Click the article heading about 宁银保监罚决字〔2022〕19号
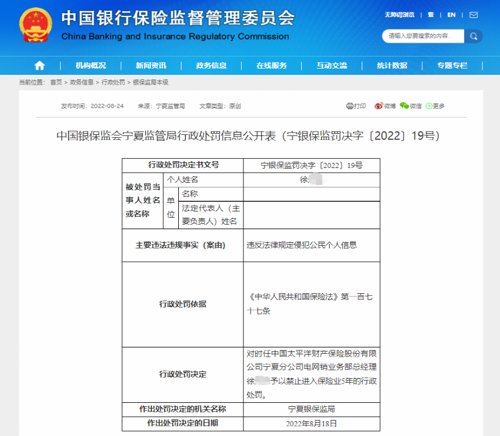The height and width of the screenshot is (436, 500). coord(248,136)
